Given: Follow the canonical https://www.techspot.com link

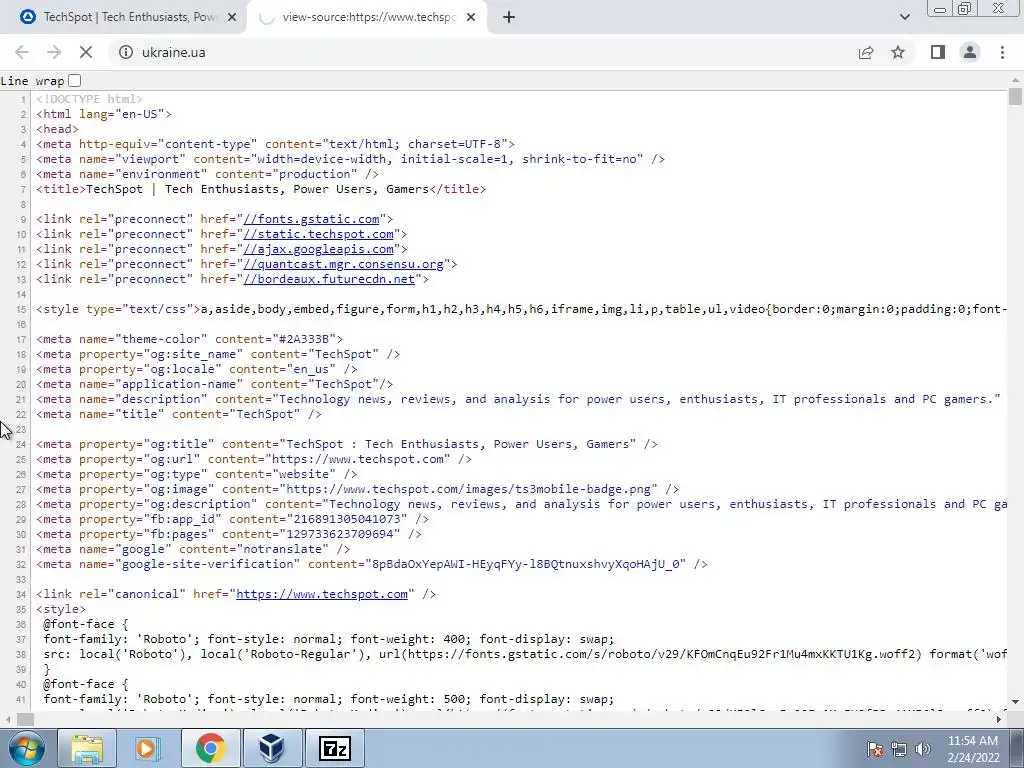Looking at the screenshot, I should (x=322, y=594).
